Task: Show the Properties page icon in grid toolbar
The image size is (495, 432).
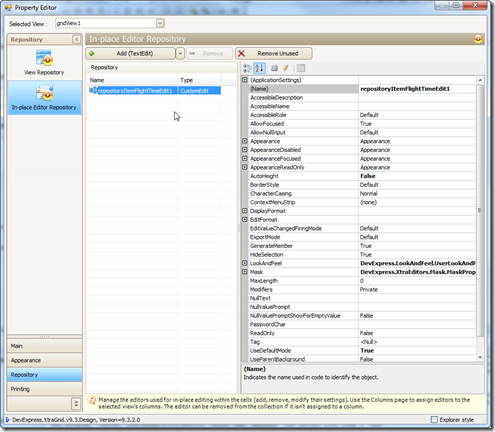Action: pos(274,68)
